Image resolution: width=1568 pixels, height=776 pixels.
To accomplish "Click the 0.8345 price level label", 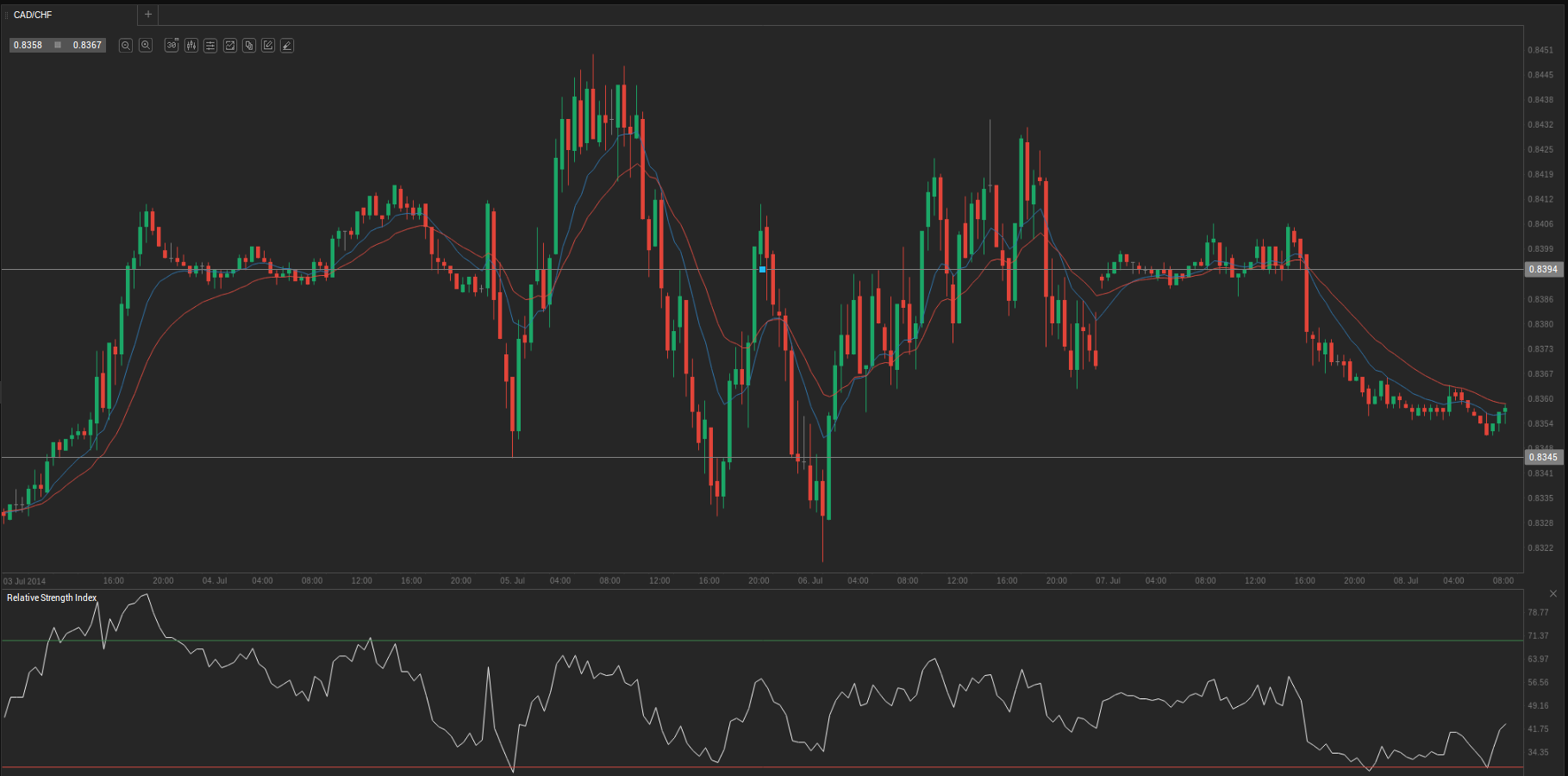I will pos(1543,457).
